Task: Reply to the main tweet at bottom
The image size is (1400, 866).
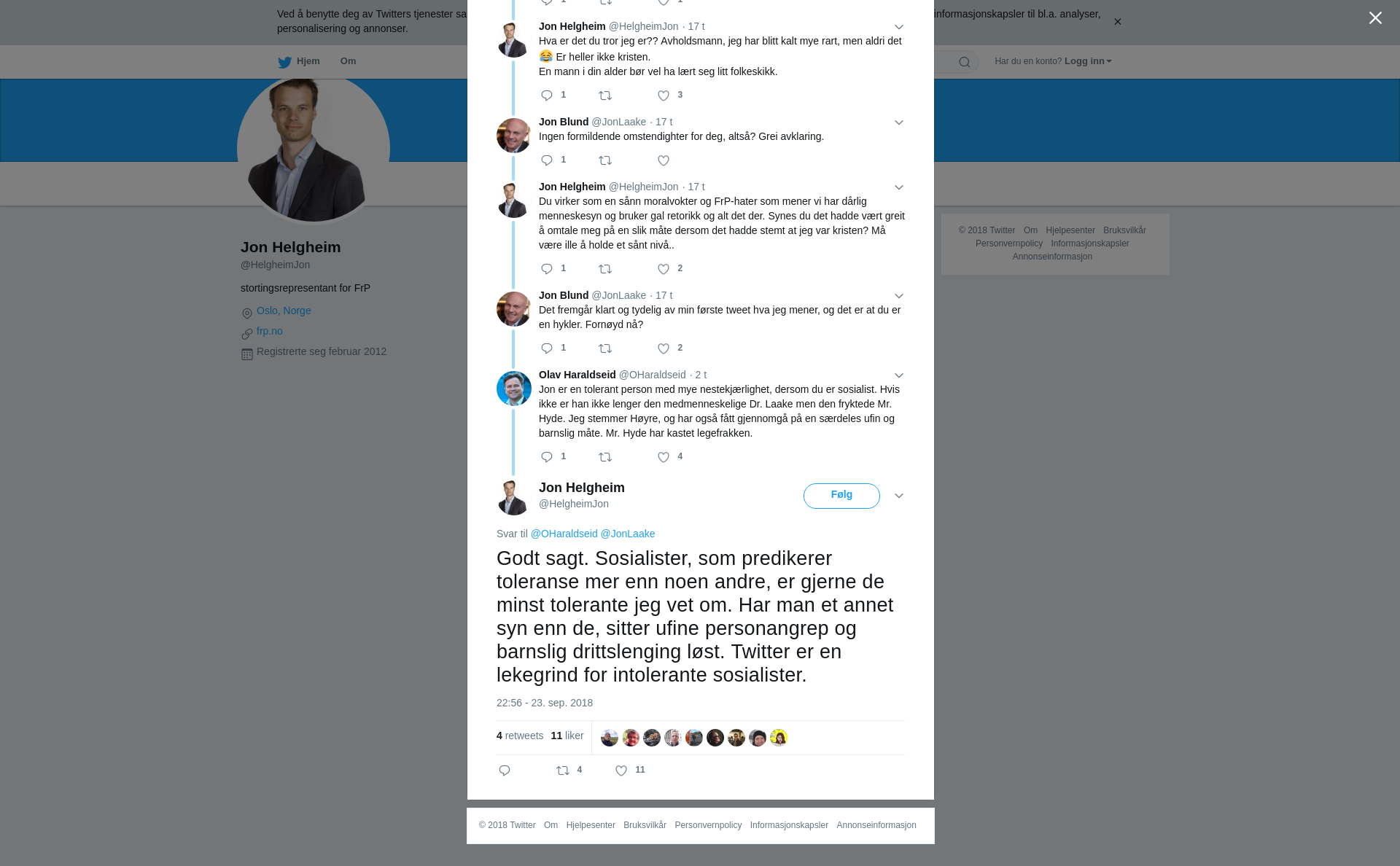Action: [x=505, y=771]
